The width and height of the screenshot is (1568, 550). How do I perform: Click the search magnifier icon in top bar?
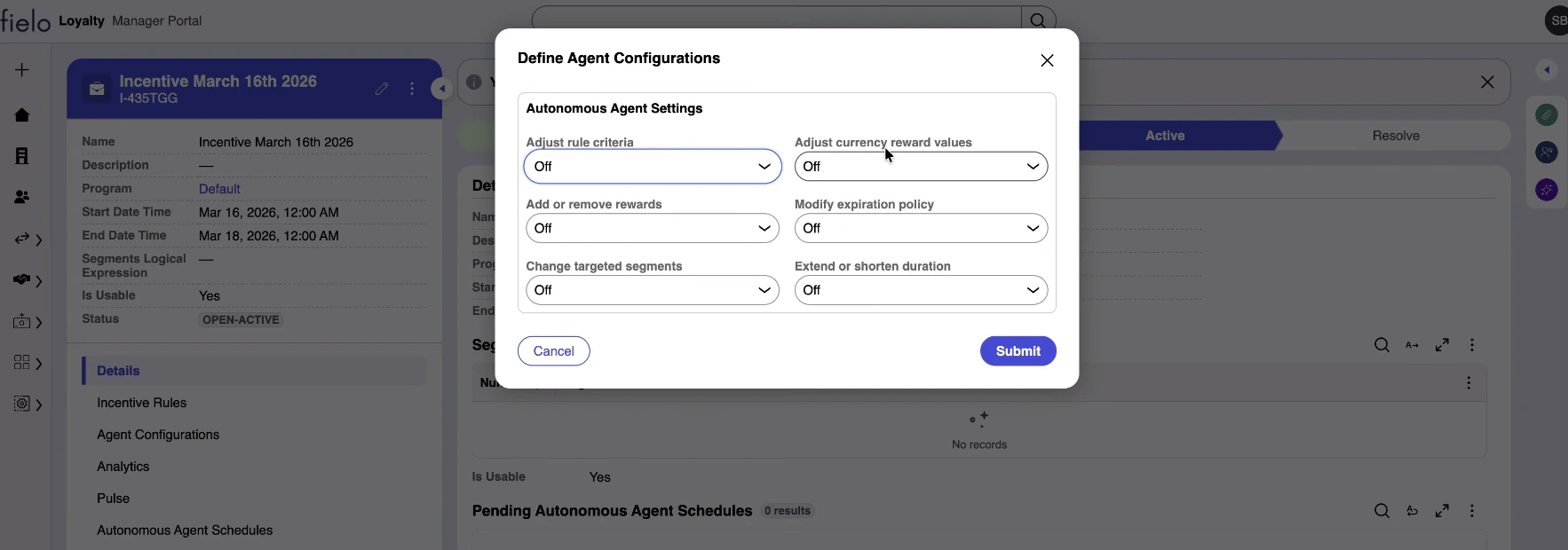1038,20
